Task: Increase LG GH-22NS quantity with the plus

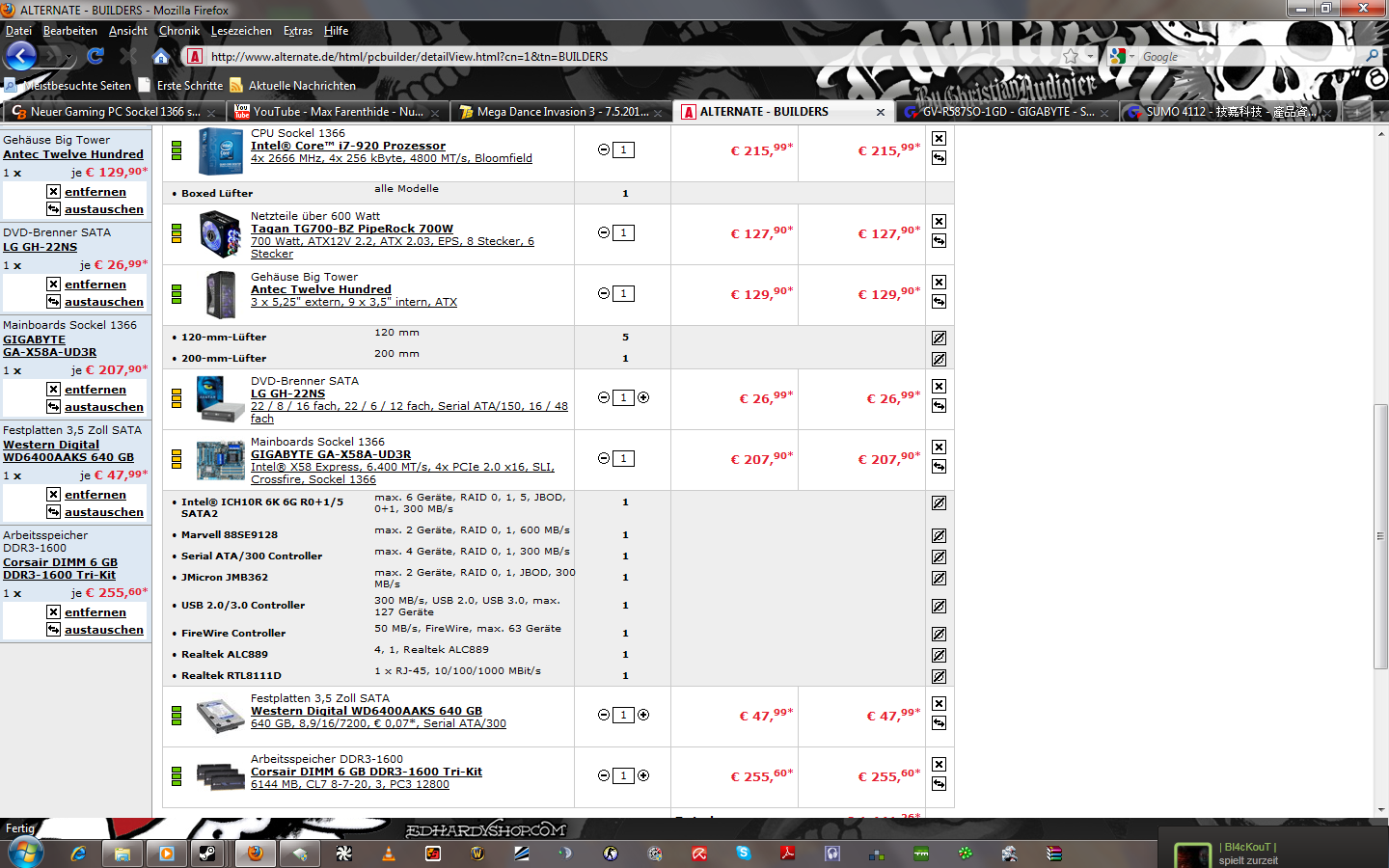Action: coord(643,397)
